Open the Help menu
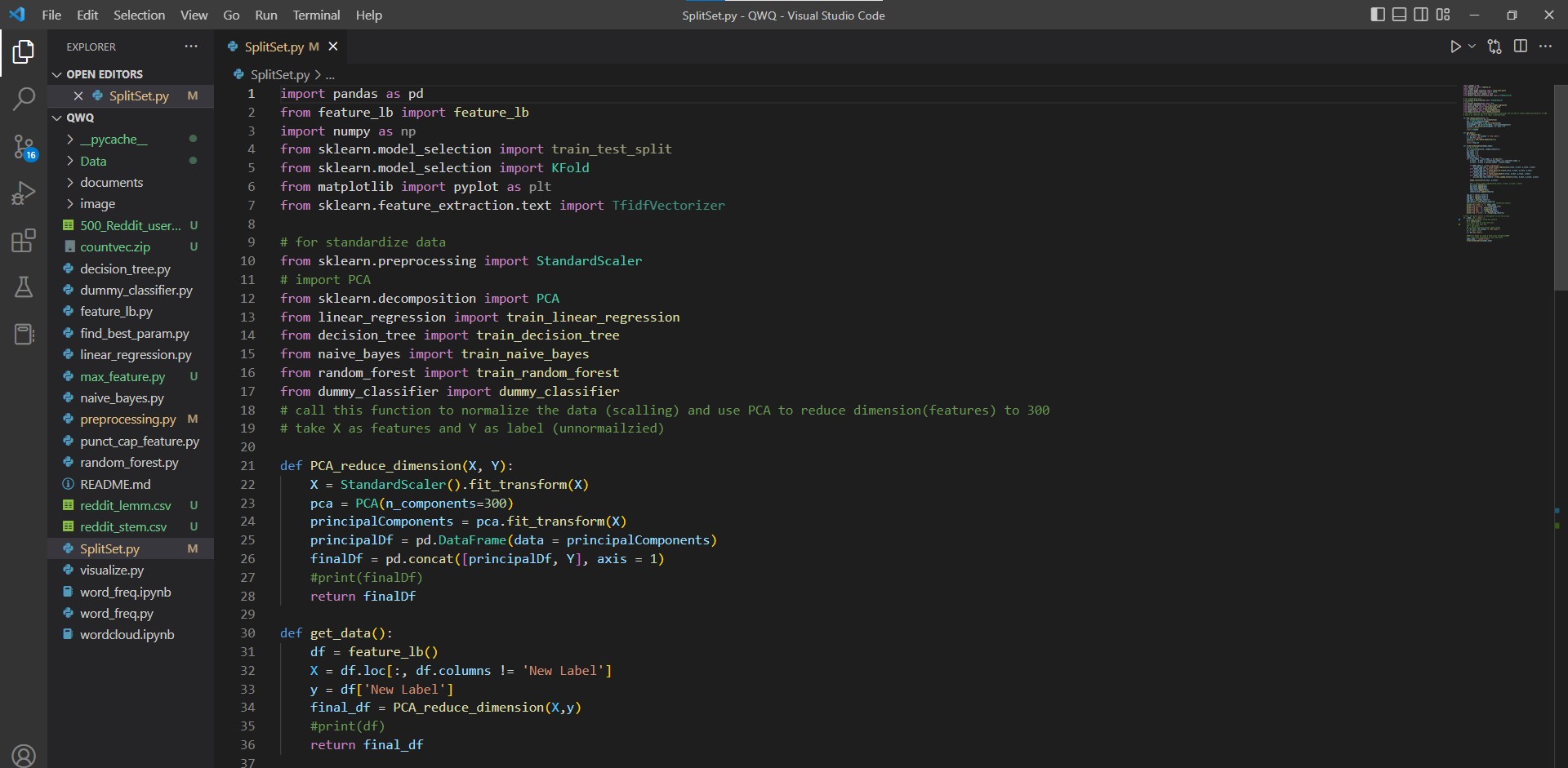The width and height of the screenshot is (1568, 768). point(369,15)
